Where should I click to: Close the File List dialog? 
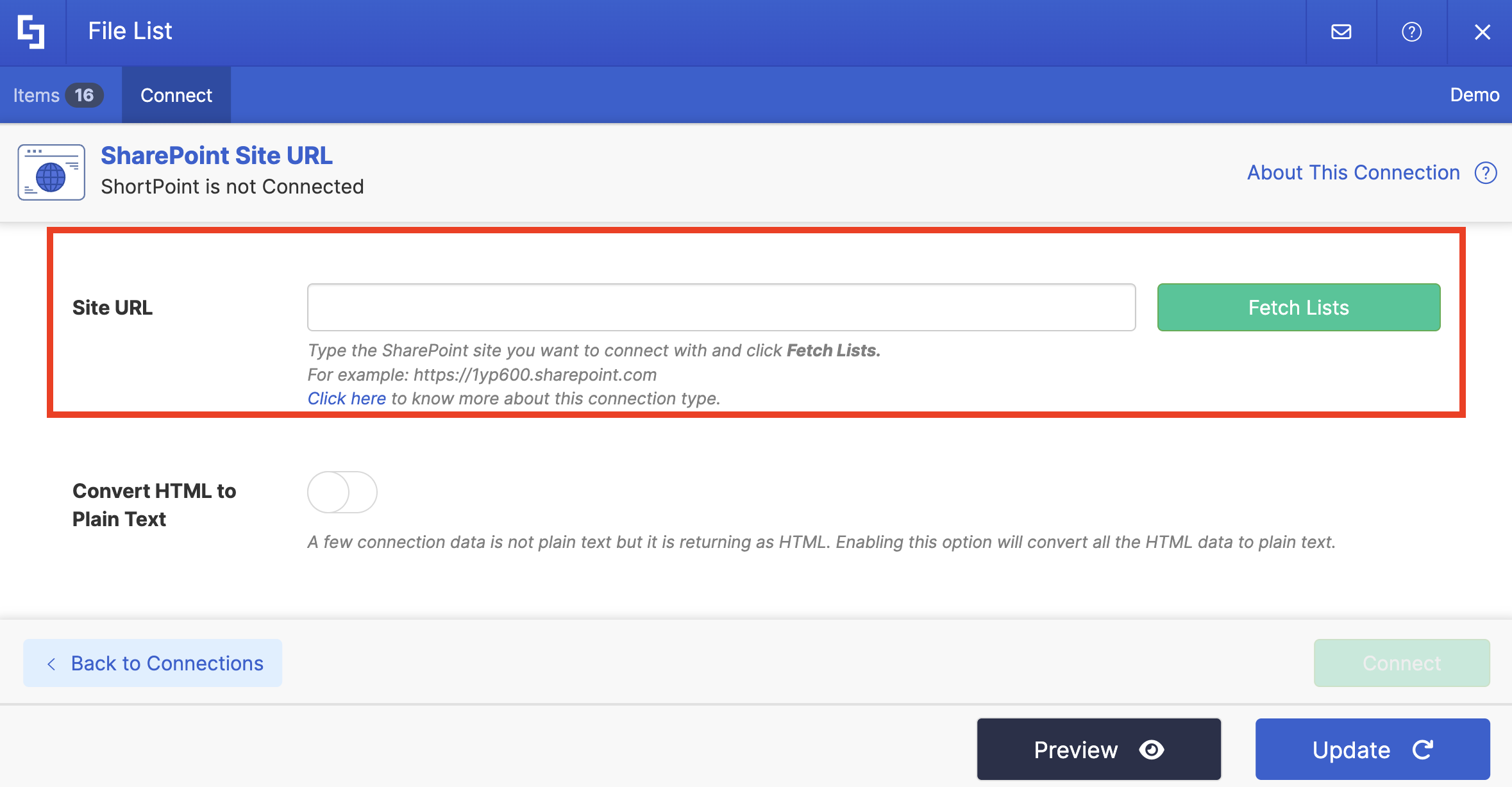[1482, 32]
